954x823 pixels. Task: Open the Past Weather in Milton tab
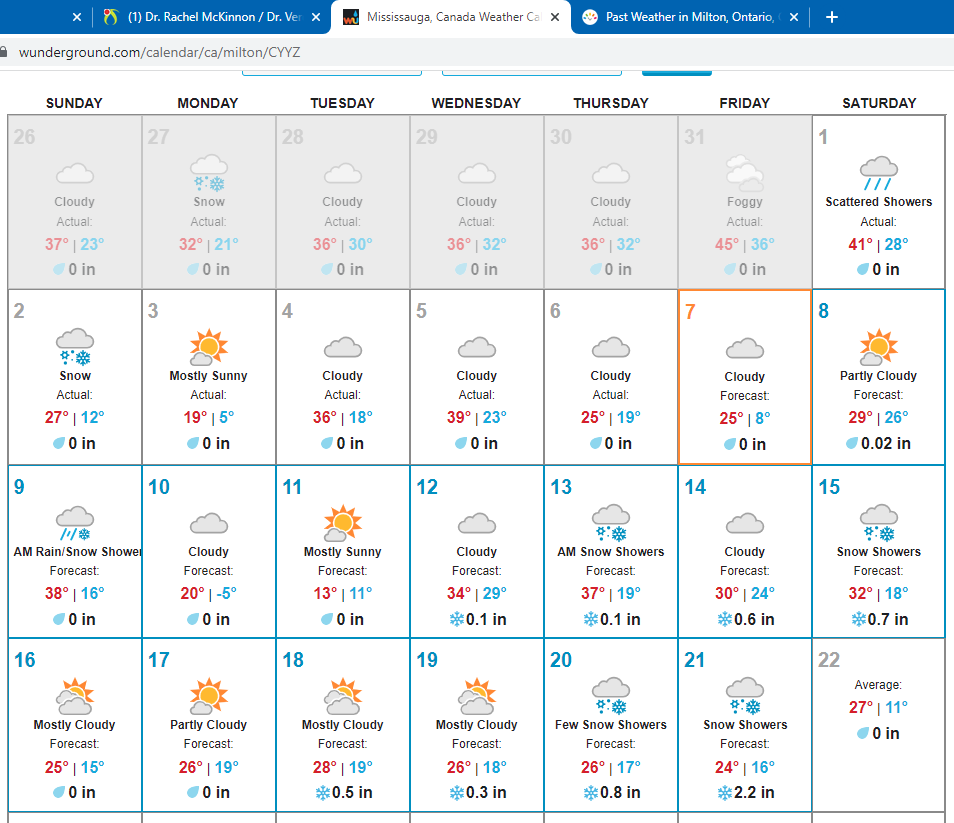click(x=691, y=17)
